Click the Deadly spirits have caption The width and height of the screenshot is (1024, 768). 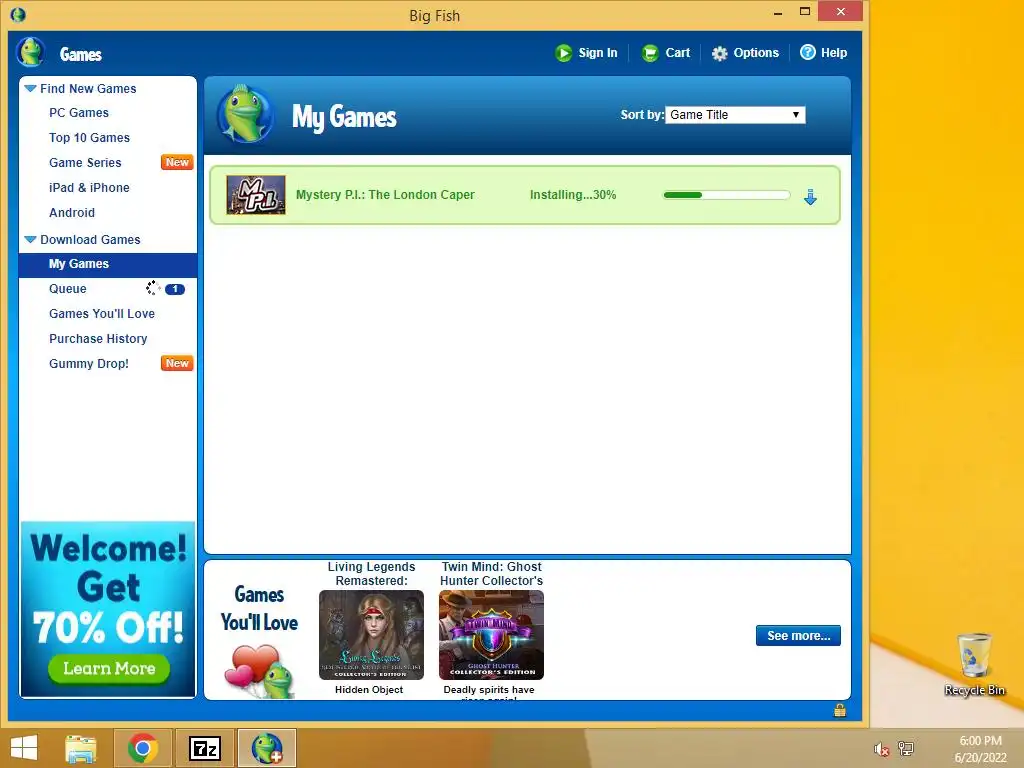click(488, 690)
